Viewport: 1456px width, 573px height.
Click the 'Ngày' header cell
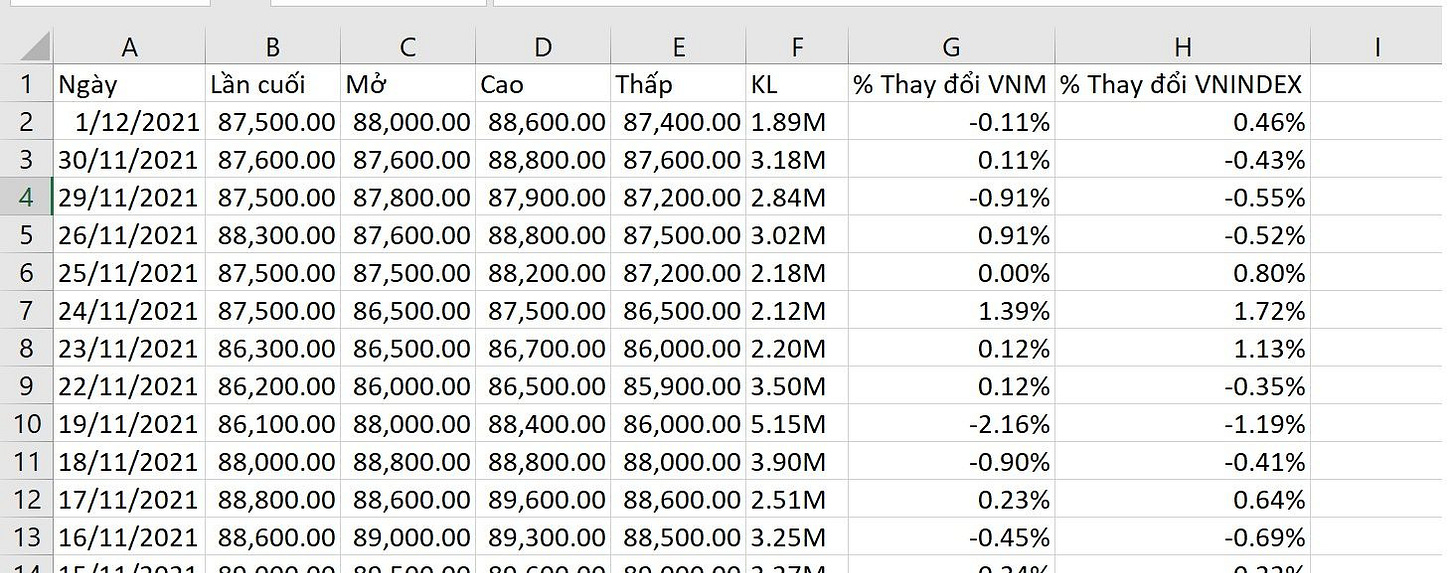129,84
